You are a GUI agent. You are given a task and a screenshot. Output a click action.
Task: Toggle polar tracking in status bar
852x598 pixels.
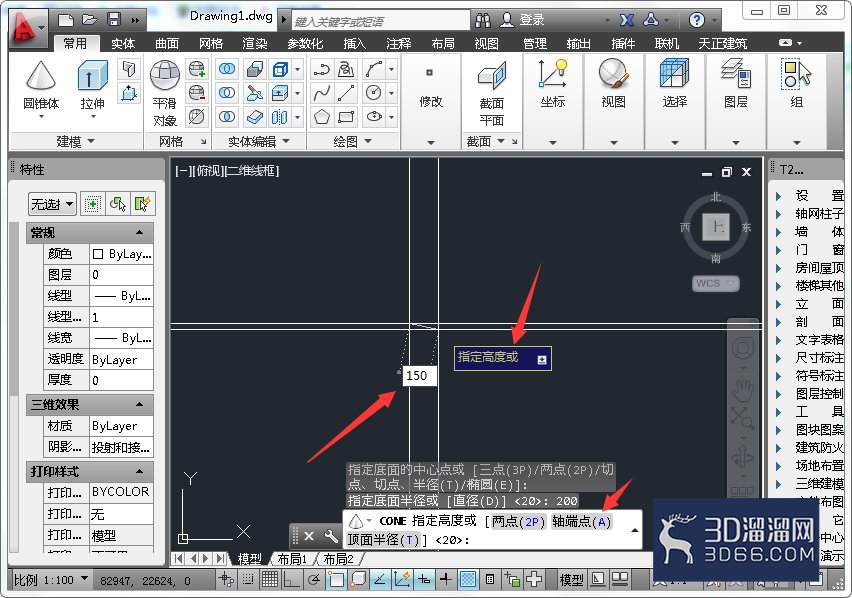click(x=314, y=580)
